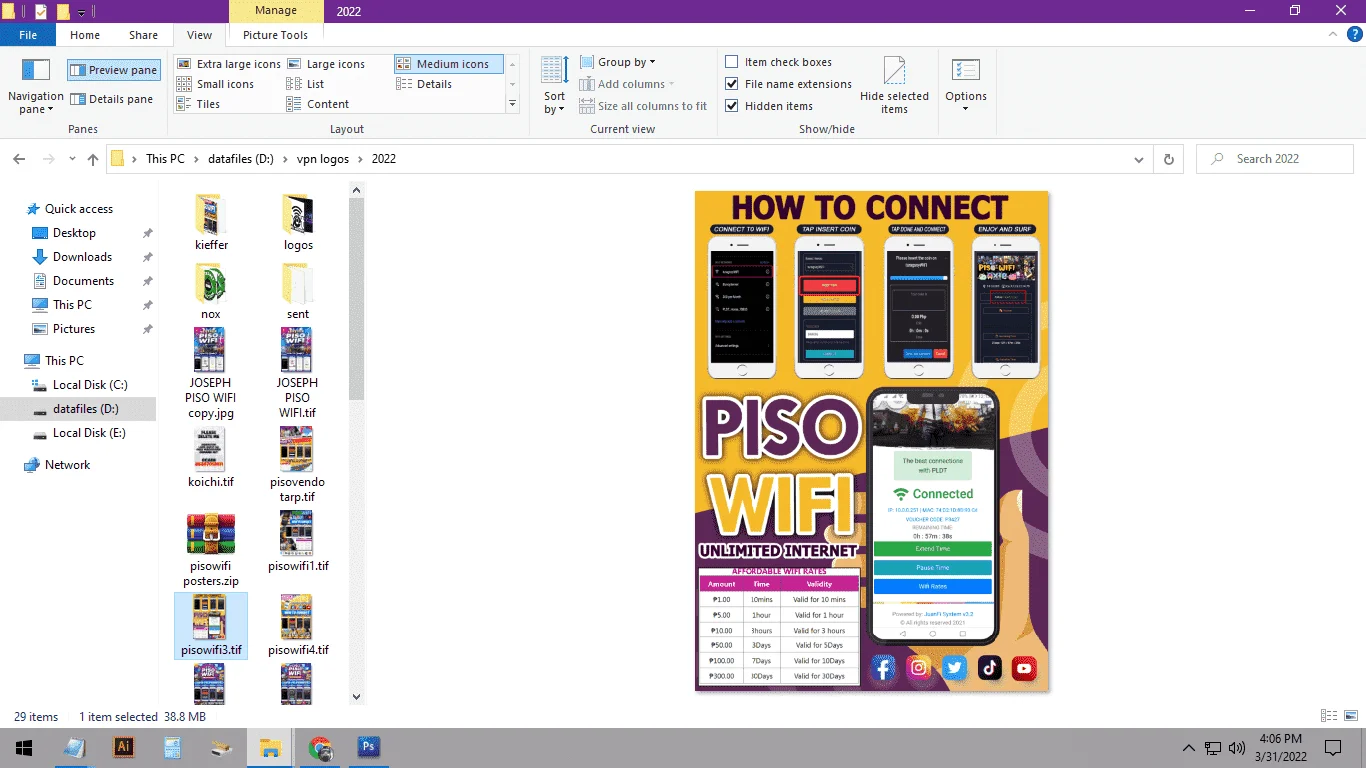Open the File Explorer Help icon

tap(1353, 35)
